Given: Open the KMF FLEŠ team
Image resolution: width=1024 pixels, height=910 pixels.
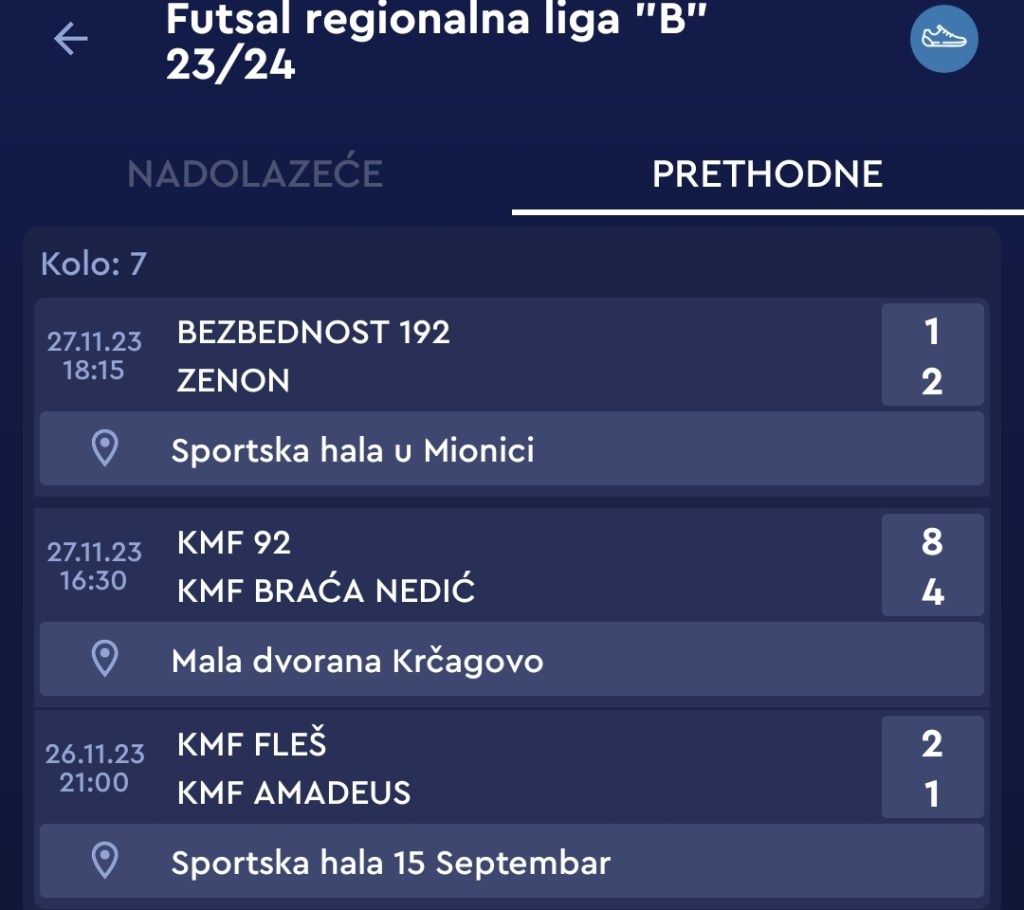Looking at the screenshot, I should click(252, 744).
